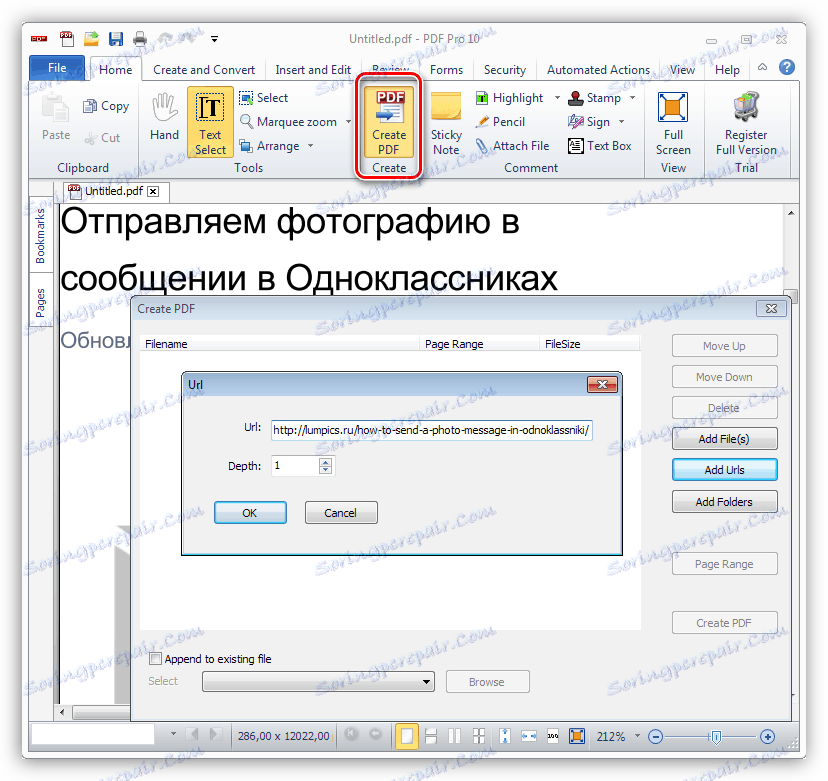Click the Add File(s) button
828x781 pixels.
[x=724, y=439]
